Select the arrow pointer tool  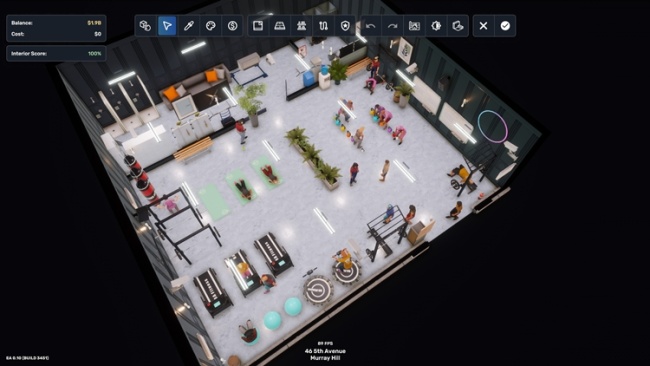pyautogui.click(x=167, y=26)
